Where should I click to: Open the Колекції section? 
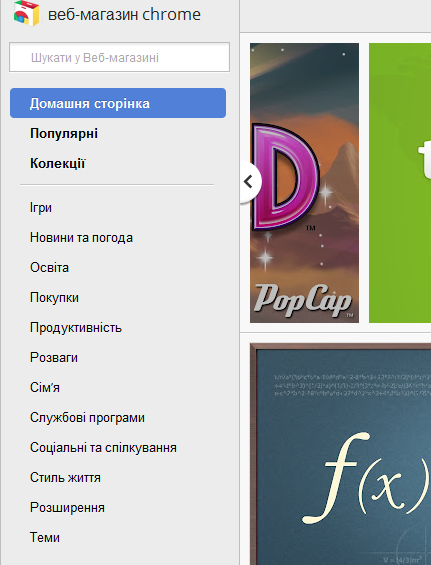(57, 163)
